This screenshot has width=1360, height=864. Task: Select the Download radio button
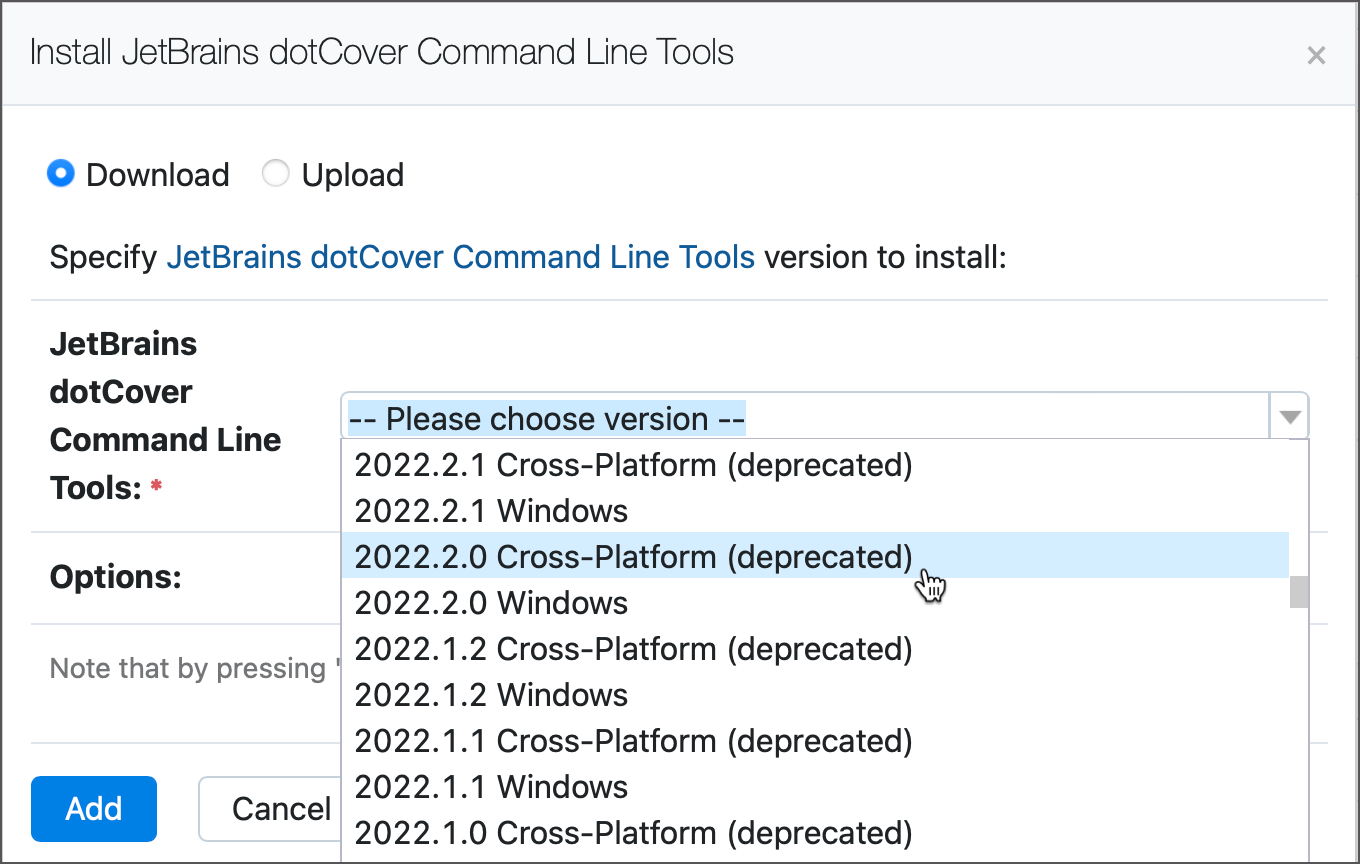60,173
